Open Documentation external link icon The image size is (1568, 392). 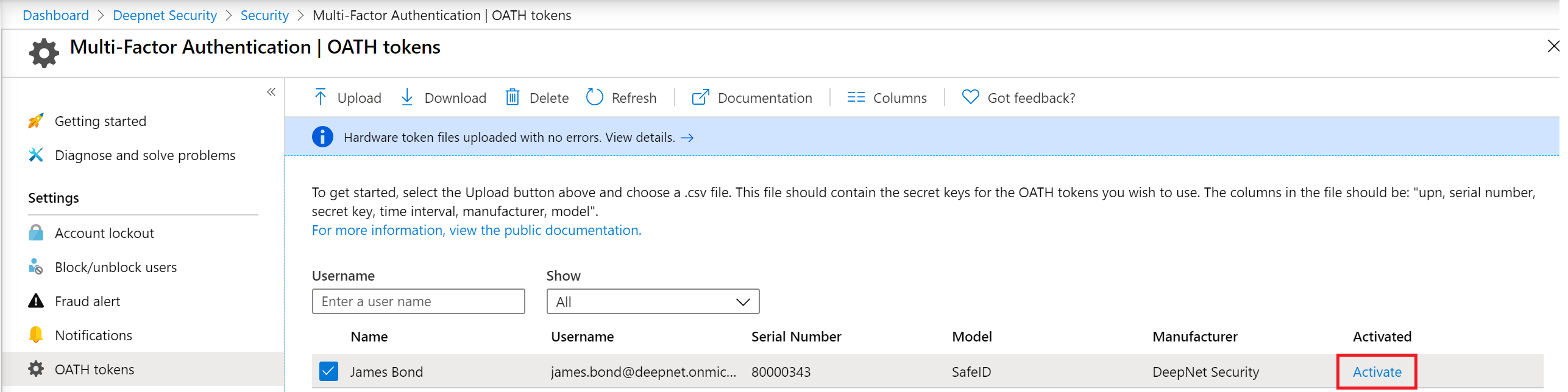[x=700, y=97]
